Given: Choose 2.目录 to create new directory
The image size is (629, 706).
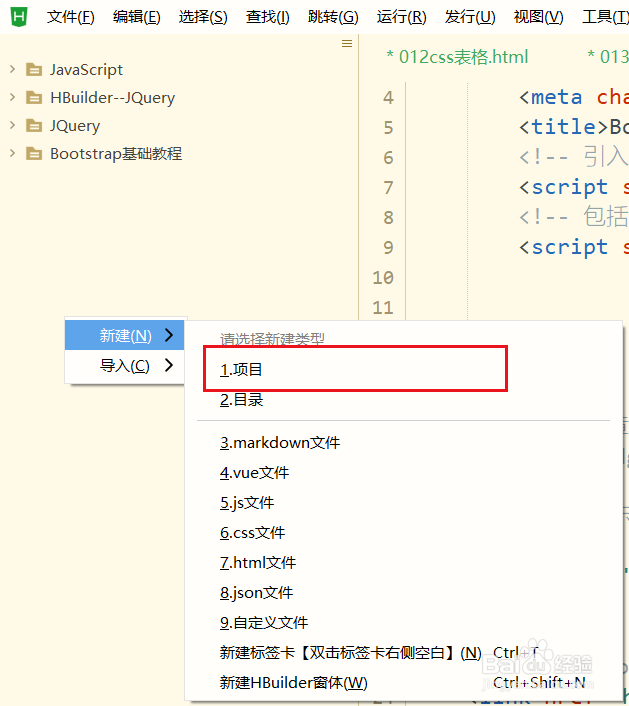Looking at the screenshot, I should pos(241,400).
